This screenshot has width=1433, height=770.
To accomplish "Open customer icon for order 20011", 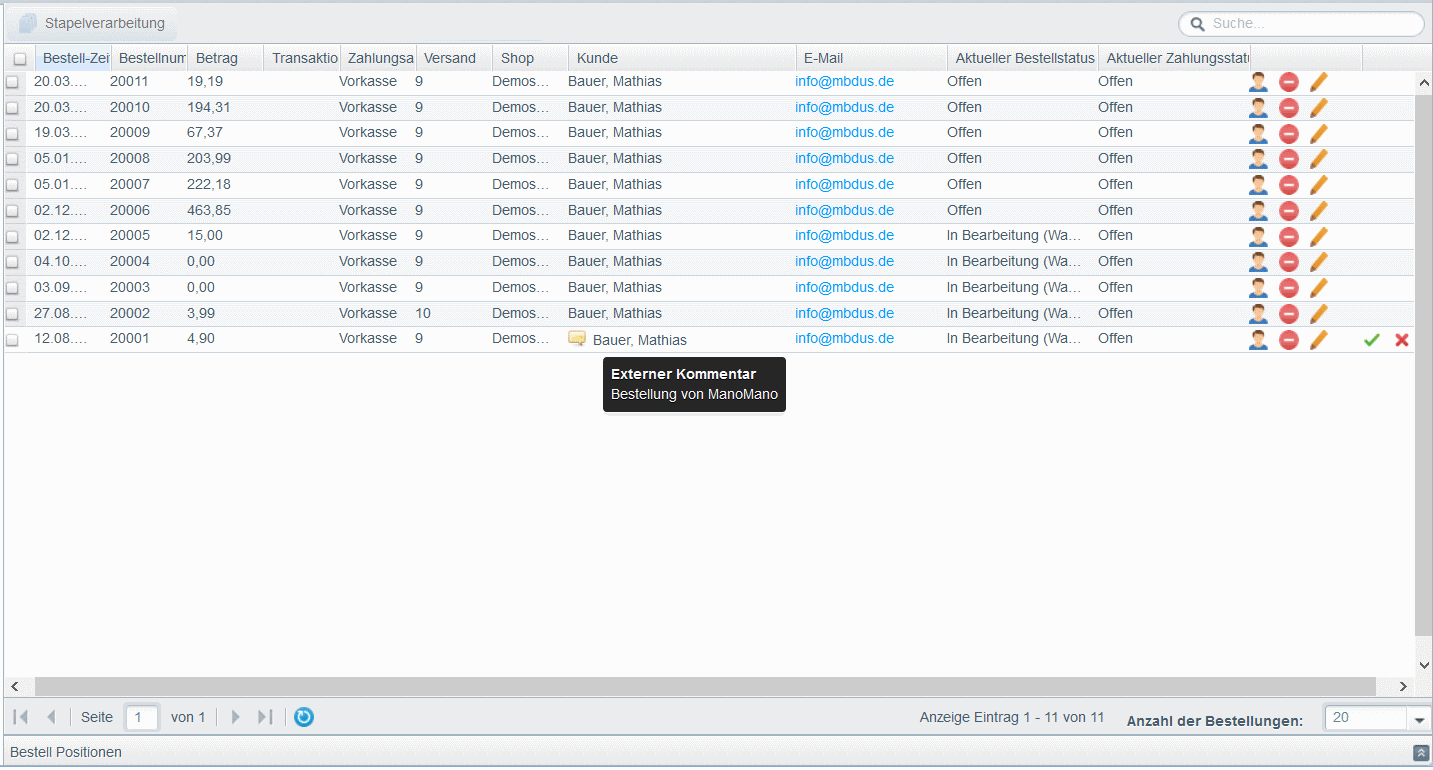I will point(1258,82).
